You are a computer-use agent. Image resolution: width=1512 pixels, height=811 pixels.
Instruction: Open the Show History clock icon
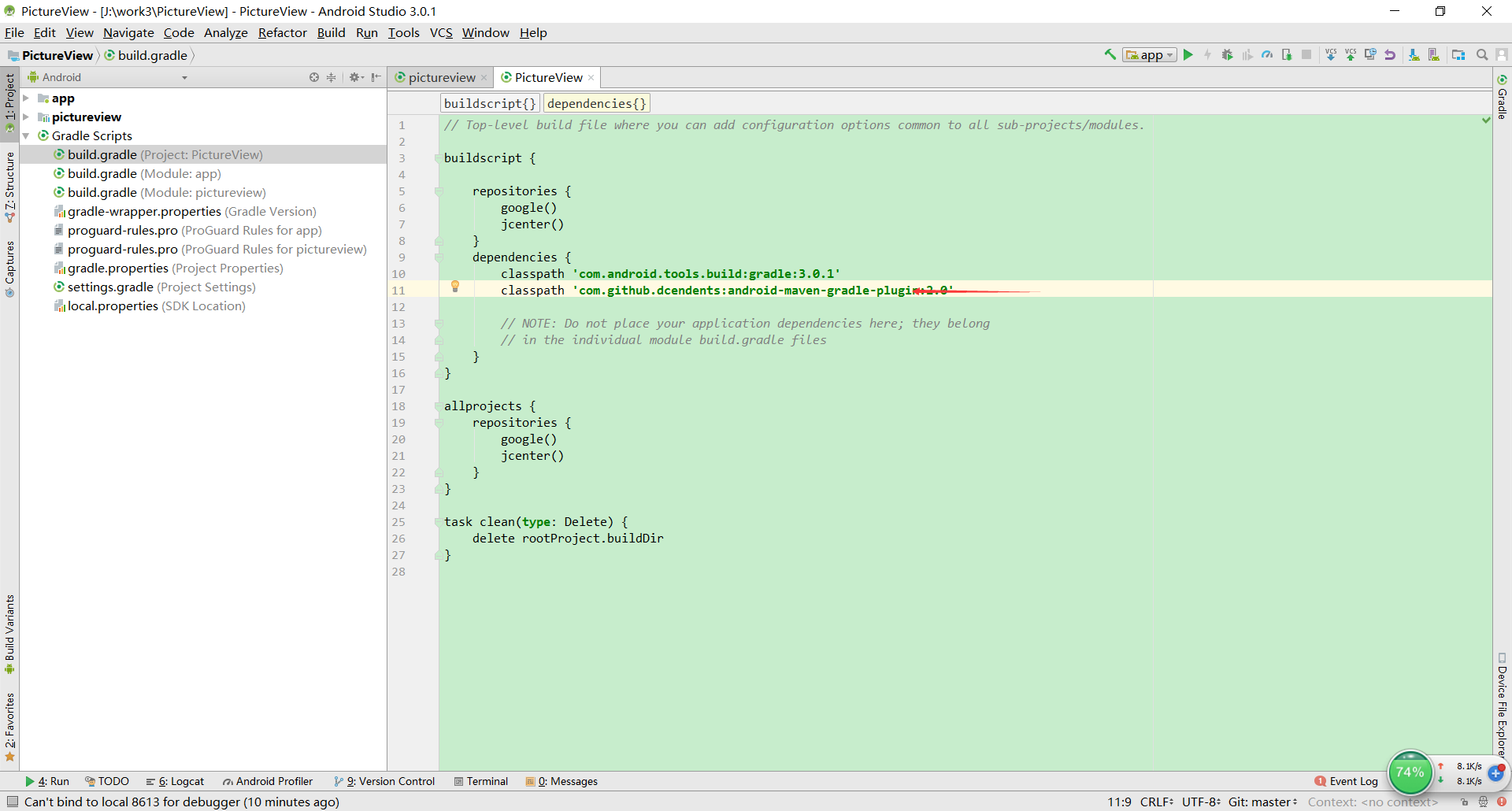point(1370,54)
